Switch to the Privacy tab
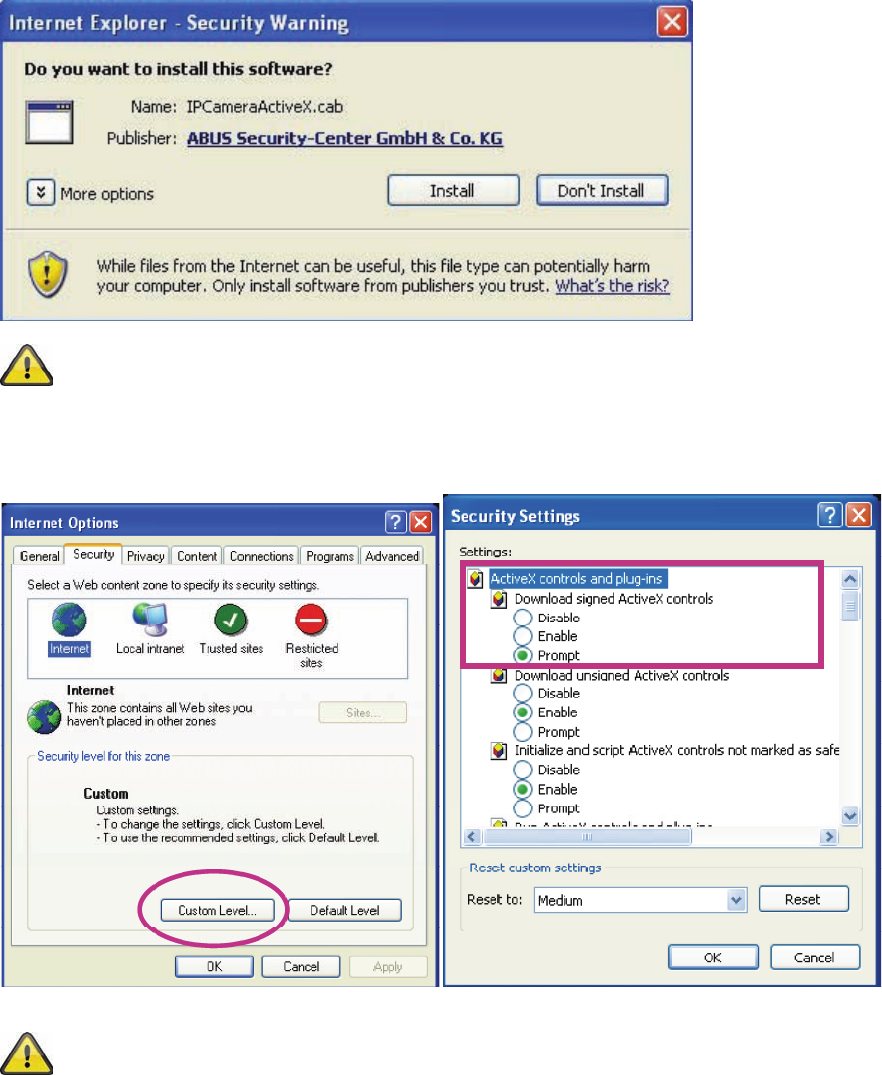The height and width of the screenshot is (1075, 882). pos(145,556)
